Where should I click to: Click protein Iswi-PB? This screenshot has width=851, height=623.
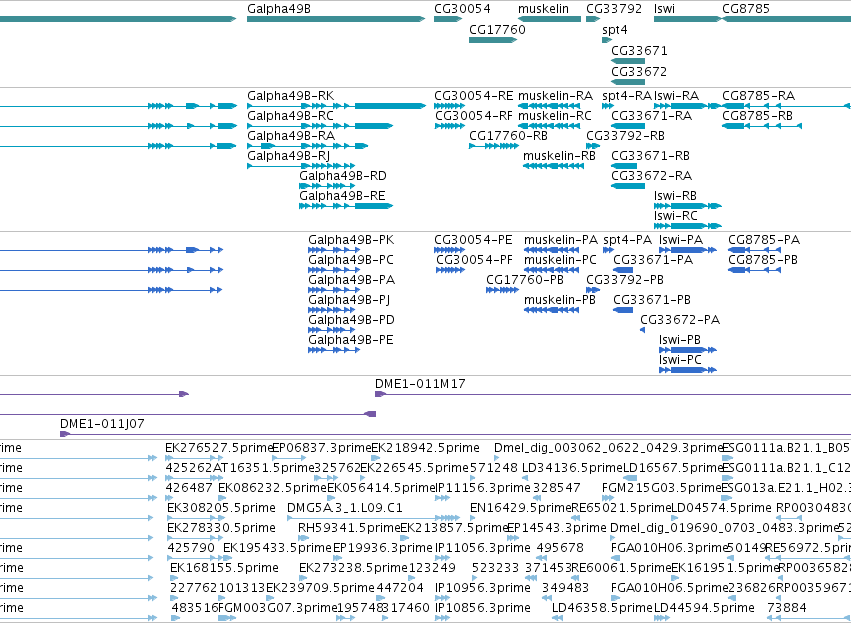[688, 350]
